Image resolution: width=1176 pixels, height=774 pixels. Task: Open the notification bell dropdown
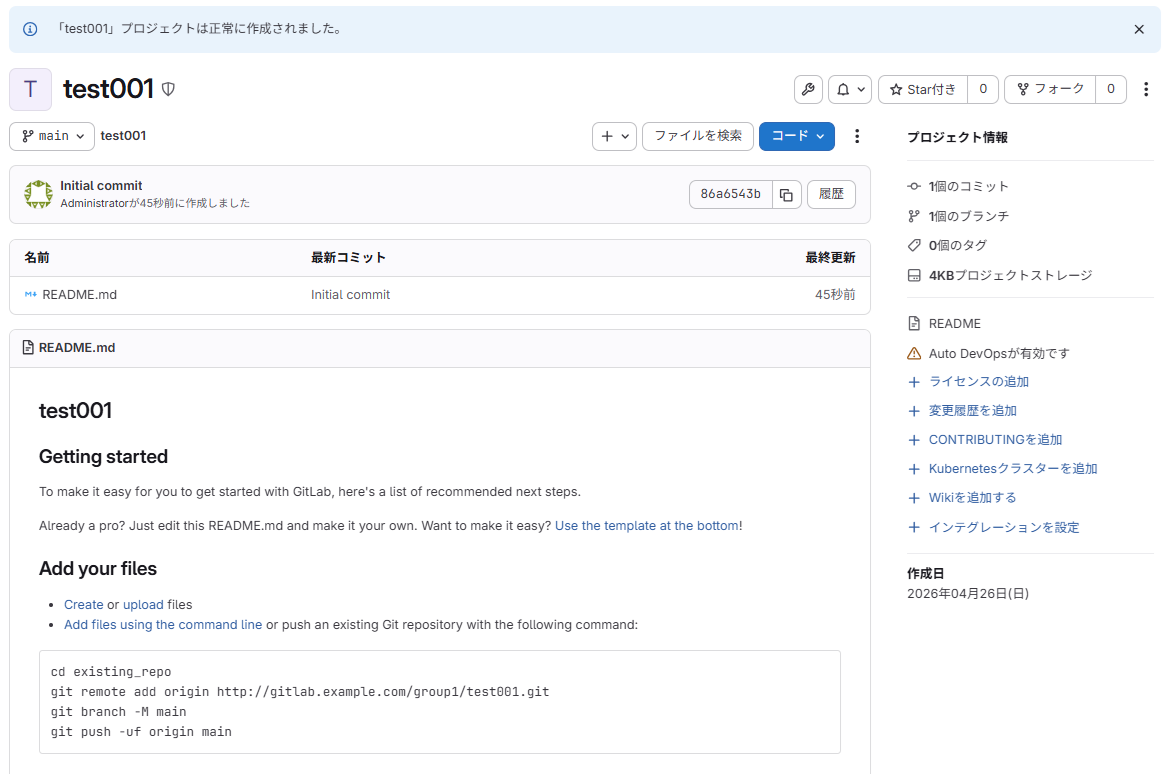(x=849, y=90)
